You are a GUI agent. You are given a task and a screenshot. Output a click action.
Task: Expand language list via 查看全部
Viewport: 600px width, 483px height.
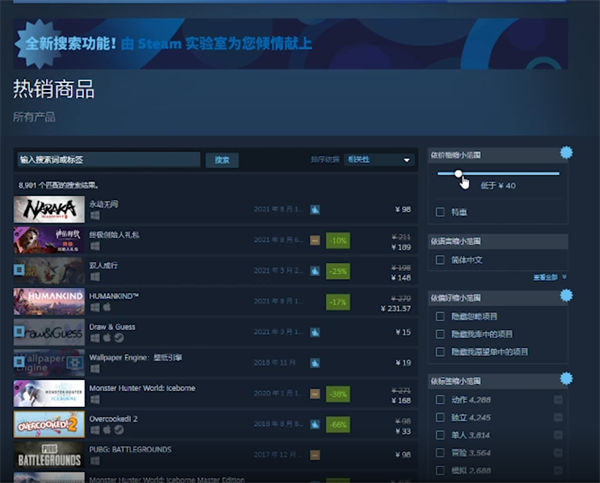coord(549,277)
